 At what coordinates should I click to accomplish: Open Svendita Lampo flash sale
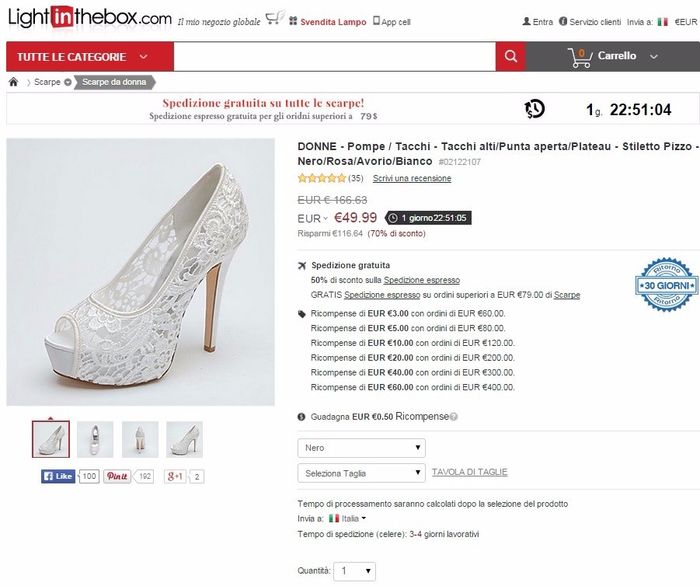327,20
